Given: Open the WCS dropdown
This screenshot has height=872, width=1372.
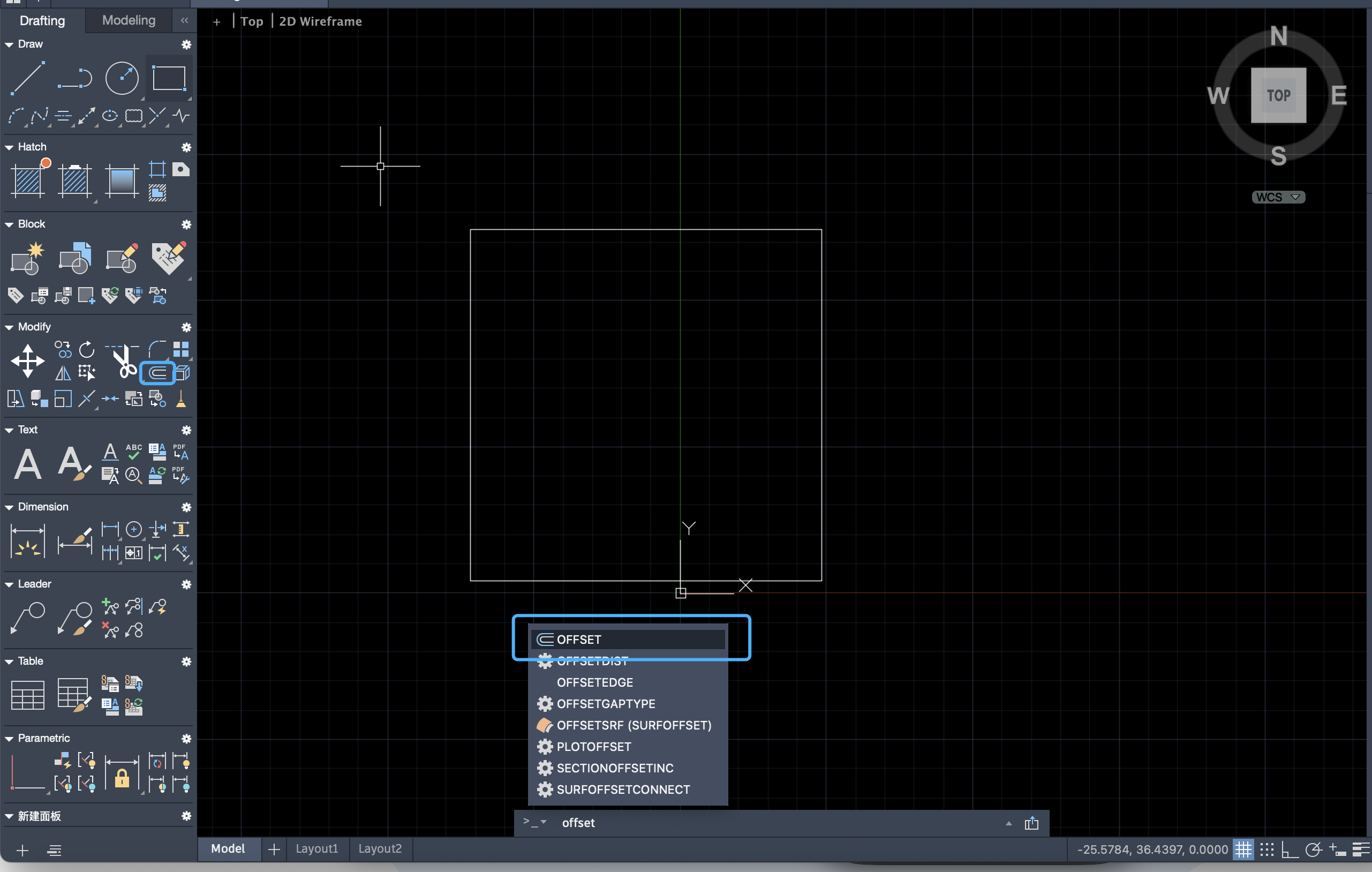Looking at the screenshot, I should click(x=1278, y=197).
